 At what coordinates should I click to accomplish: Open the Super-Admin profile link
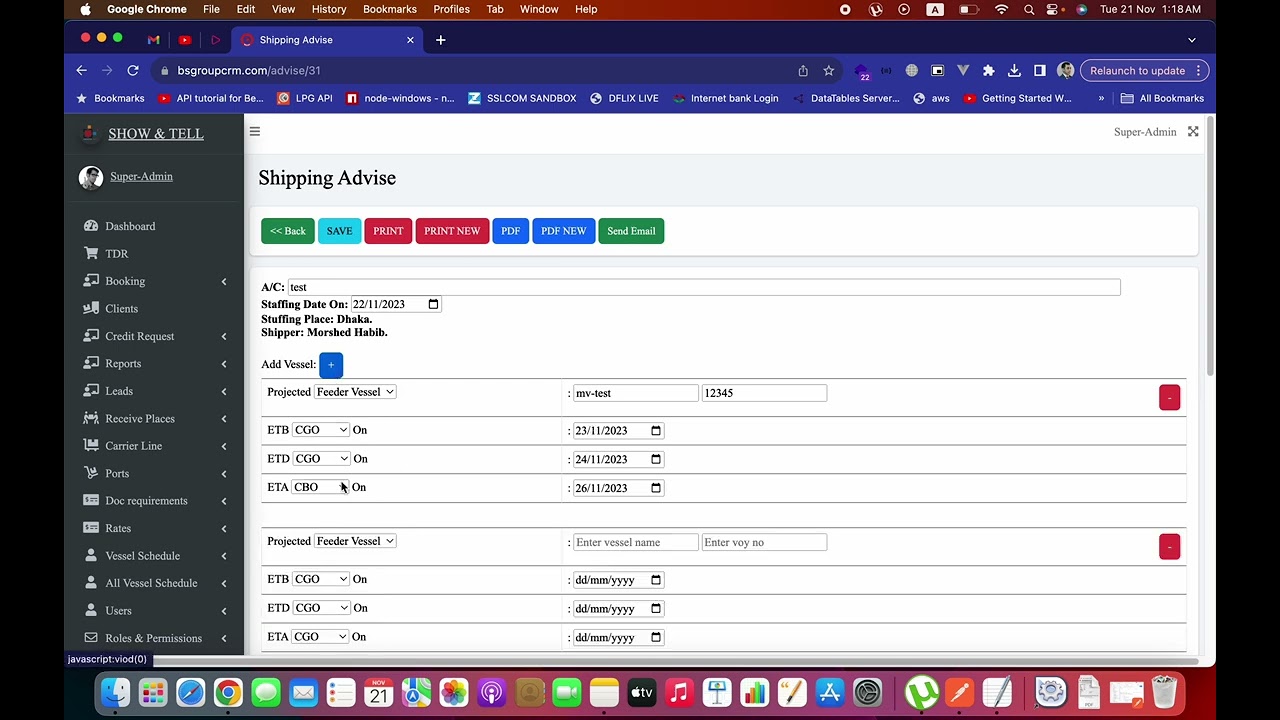pyautogui.click(x=141, y=177)
